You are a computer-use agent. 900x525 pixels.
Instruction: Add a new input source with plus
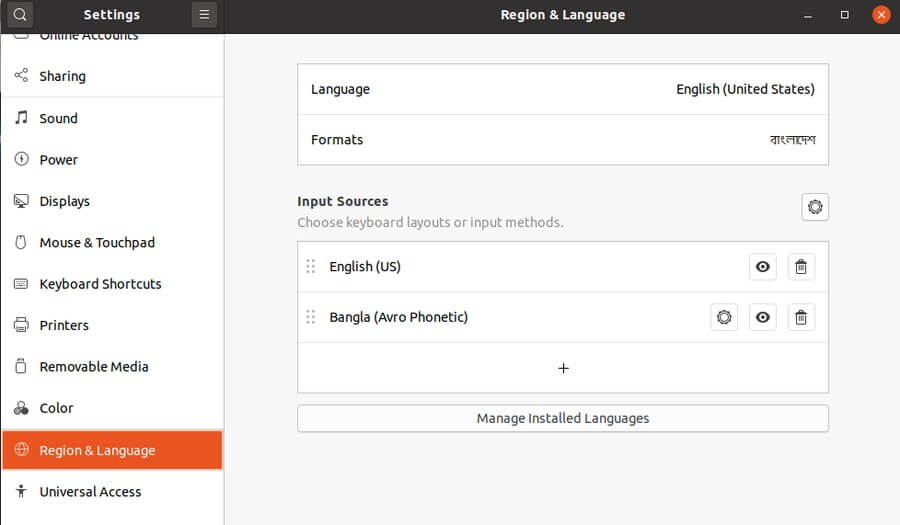563,368
